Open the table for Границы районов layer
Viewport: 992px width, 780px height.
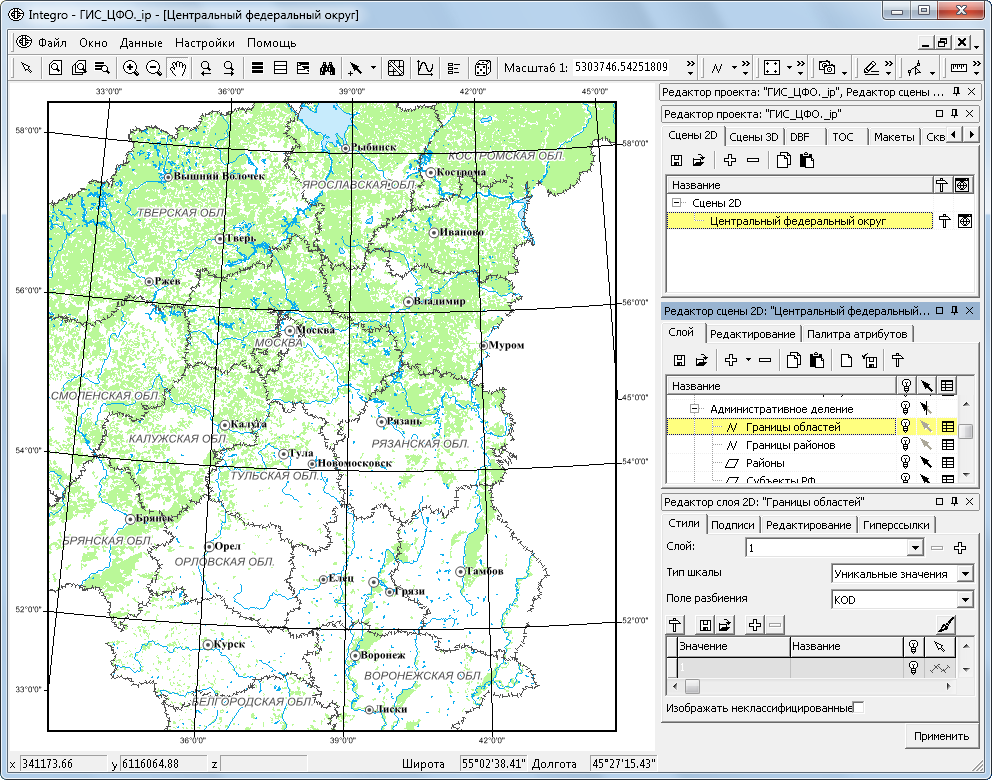coord(948,445)
